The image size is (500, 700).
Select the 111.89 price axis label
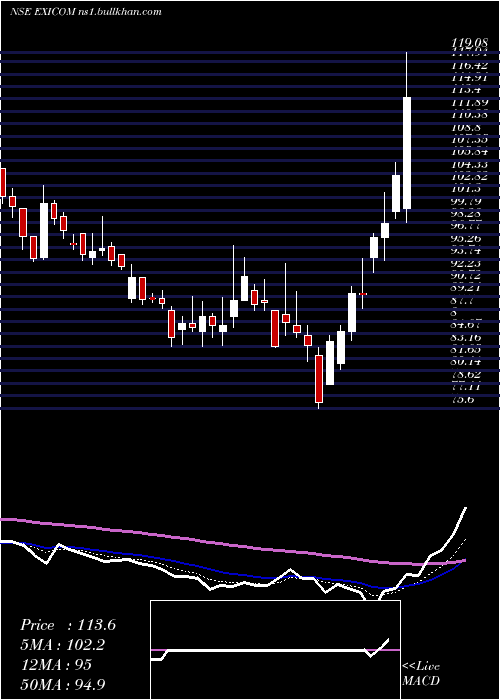point(469,103)
